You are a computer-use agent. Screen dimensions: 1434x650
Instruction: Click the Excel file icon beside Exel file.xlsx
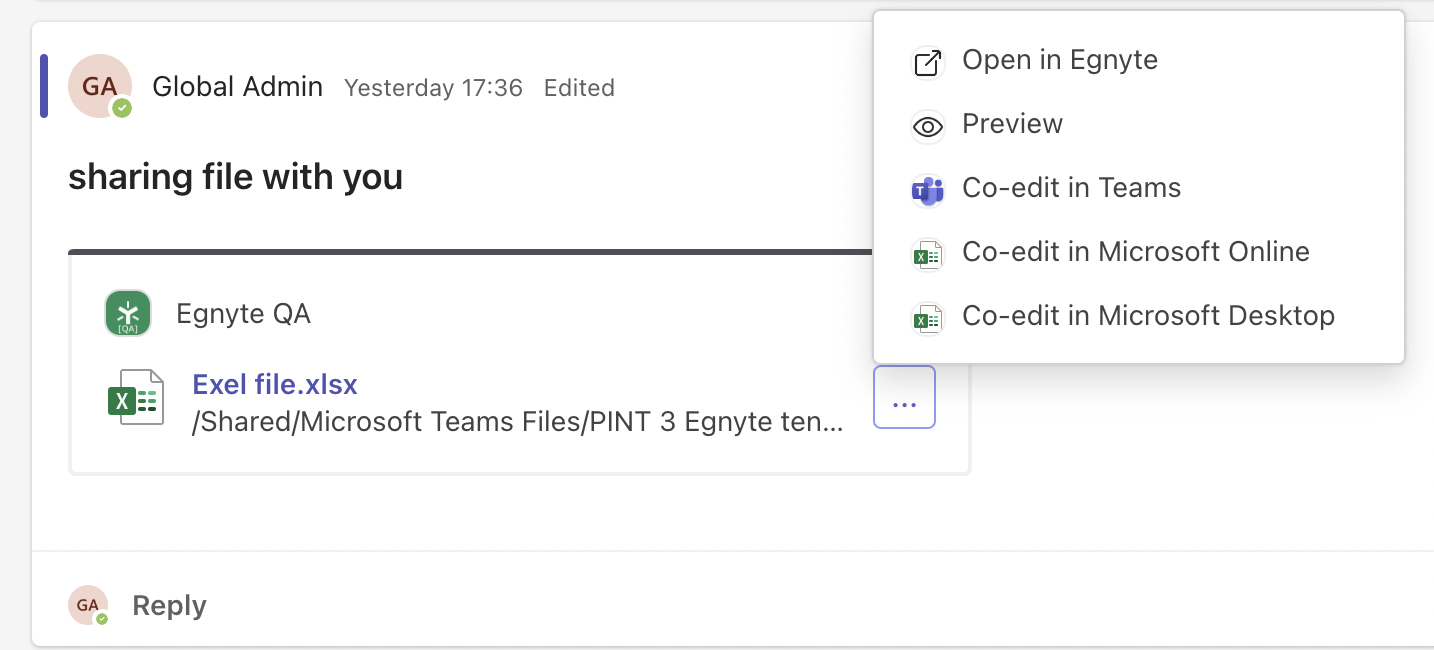coord(136,398)
